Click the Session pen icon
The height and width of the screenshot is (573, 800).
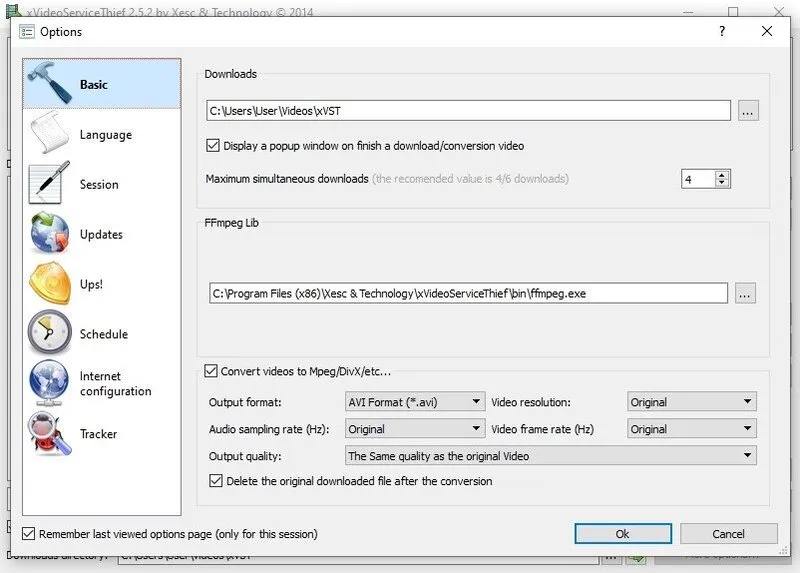coord(49,183)
